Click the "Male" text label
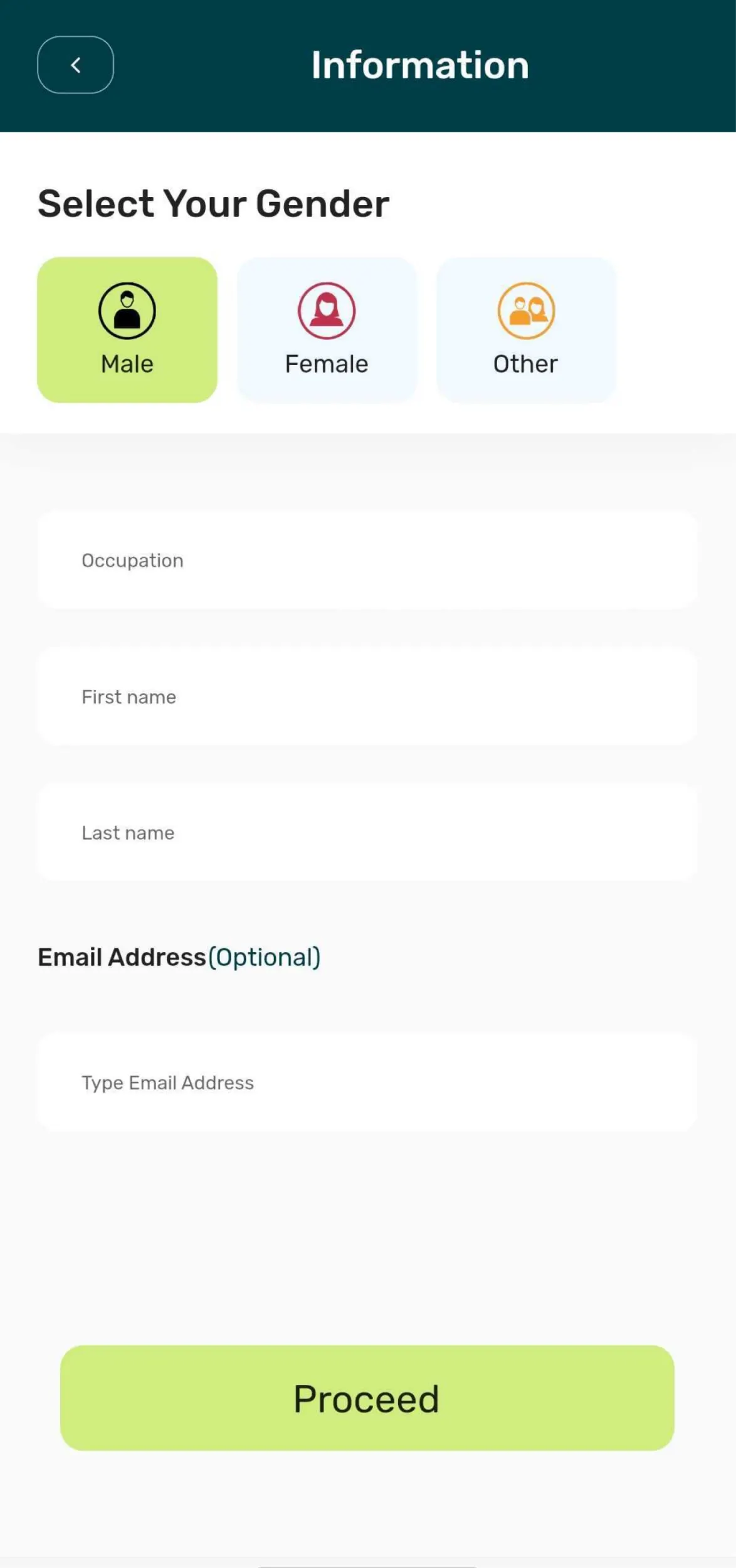This screenshot has width=736, height=1568. [127, 364]
